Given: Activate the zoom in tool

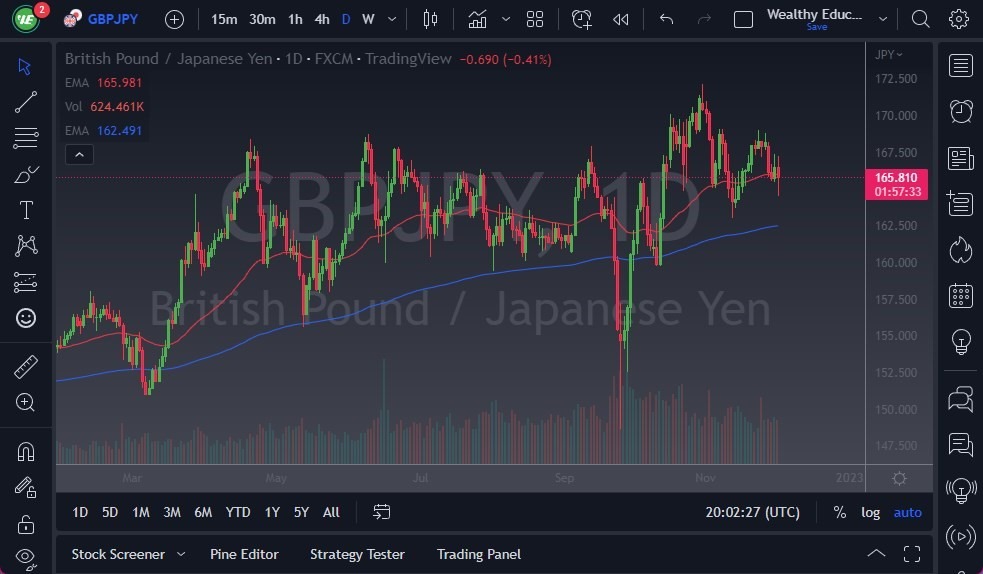Looking at the screenshot, I should [x=25, y=402].
